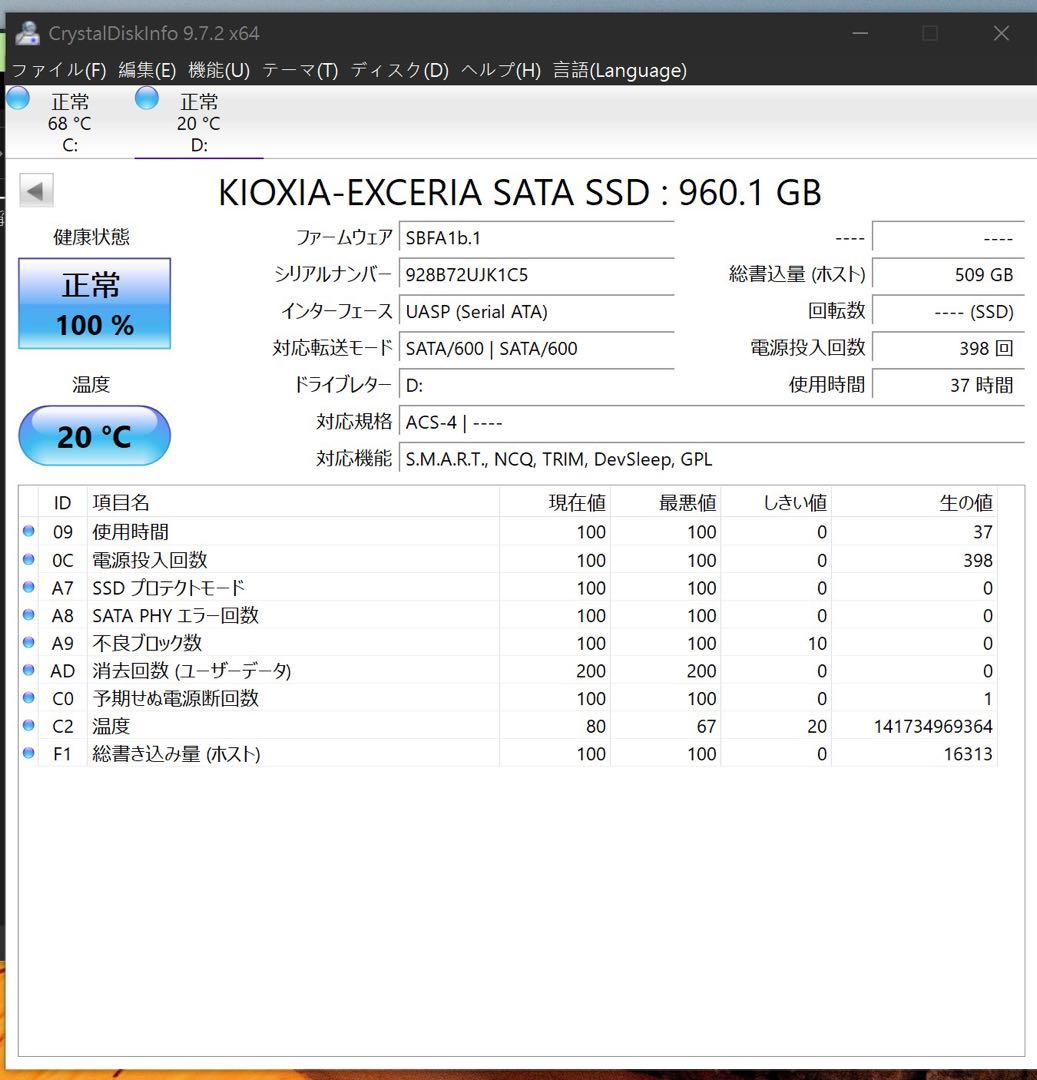Open the ヘルプ(H) menu
The width and height of the screenshot is (1037, 1080).
[x=501, y=70]
